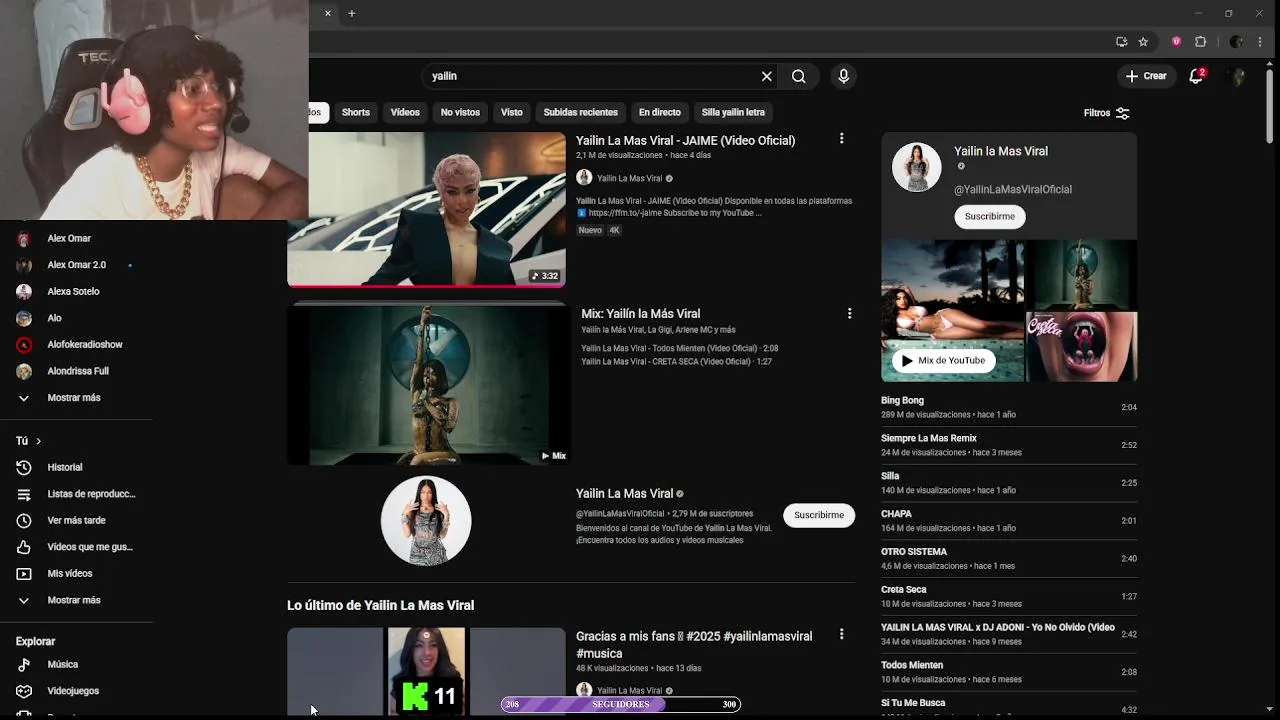Image resolution: width=1280 pixels, height=720 pixels.
Task: Play Creta Seca in the track list
Action: click(x=1009, y=596)
